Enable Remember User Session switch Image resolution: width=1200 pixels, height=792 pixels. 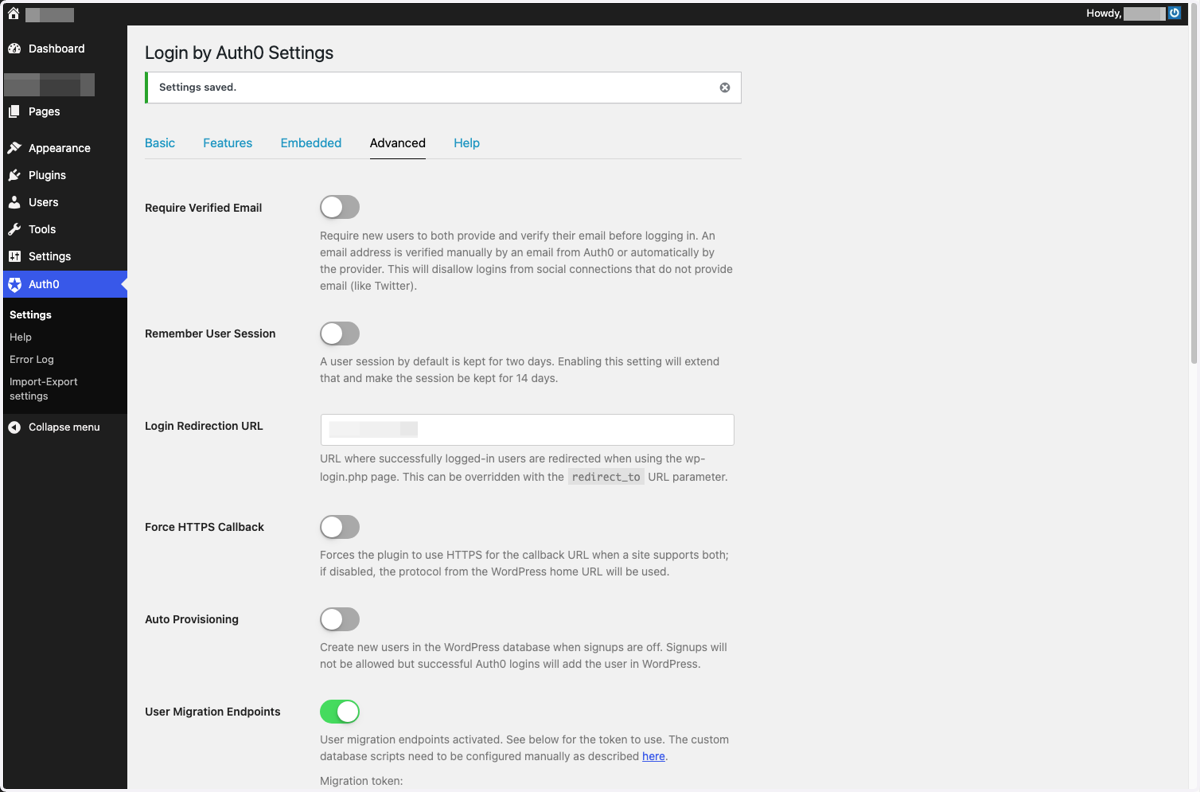pos(340,333)
